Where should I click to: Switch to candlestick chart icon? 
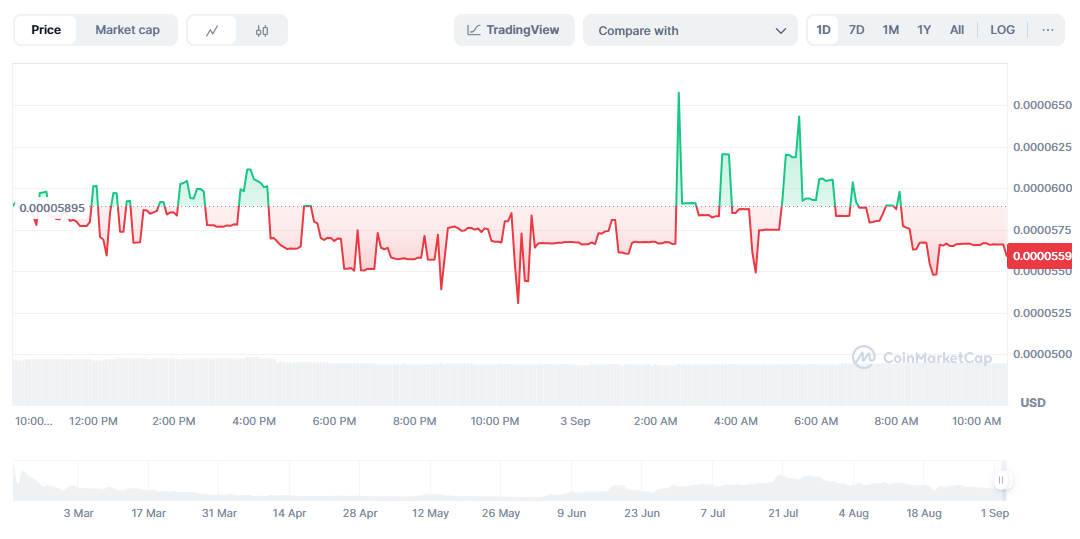(x=262, y=30)
